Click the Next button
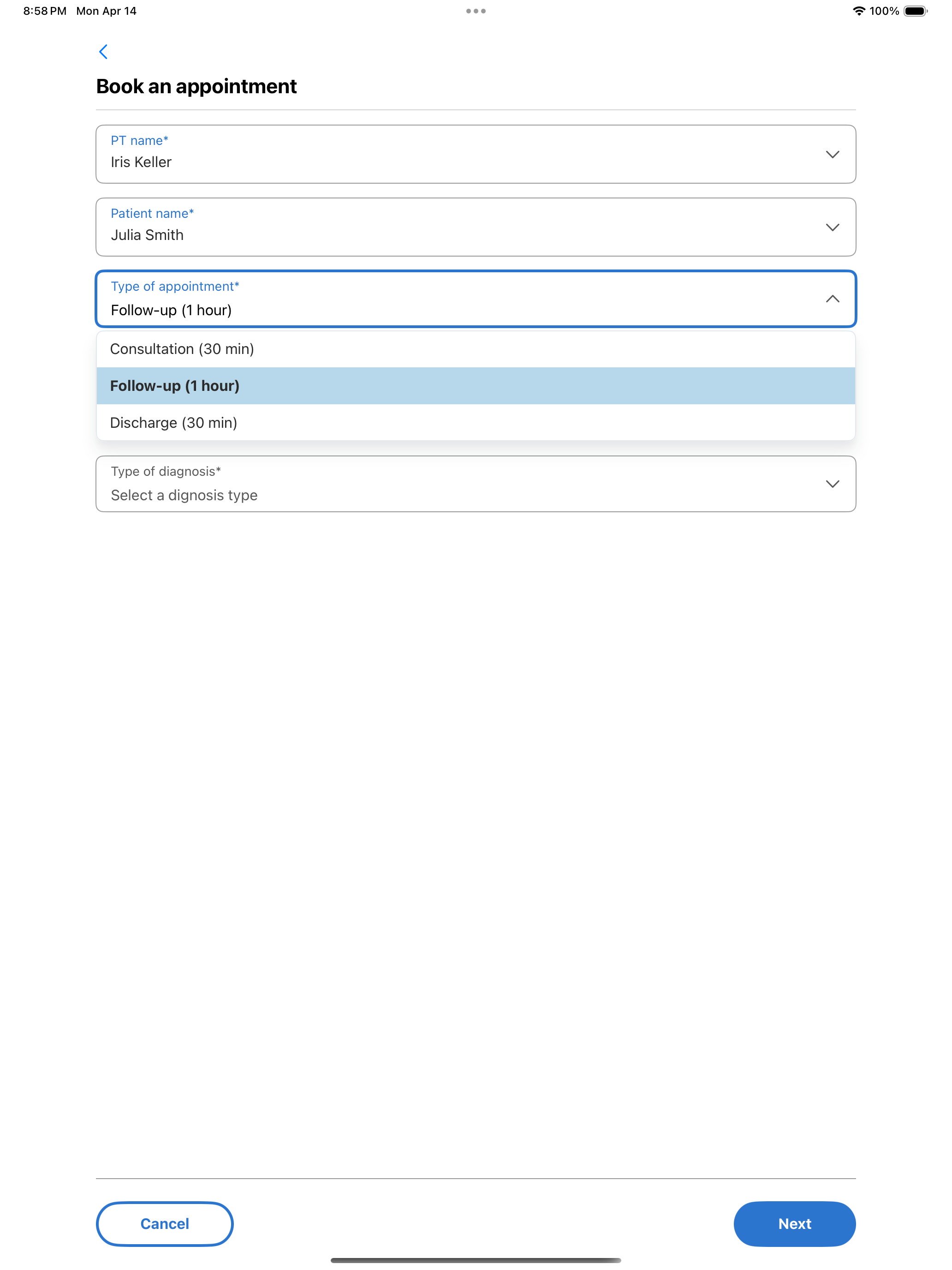The width and height of the screenshot is (952, 1270). point(794,1223)
